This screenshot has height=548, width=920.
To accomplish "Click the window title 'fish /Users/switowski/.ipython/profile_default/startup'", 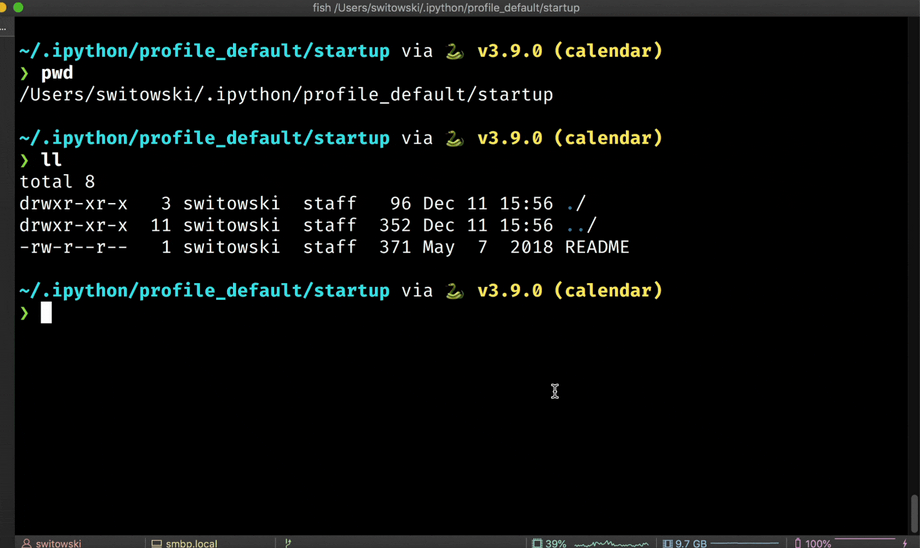I will 446,8.
